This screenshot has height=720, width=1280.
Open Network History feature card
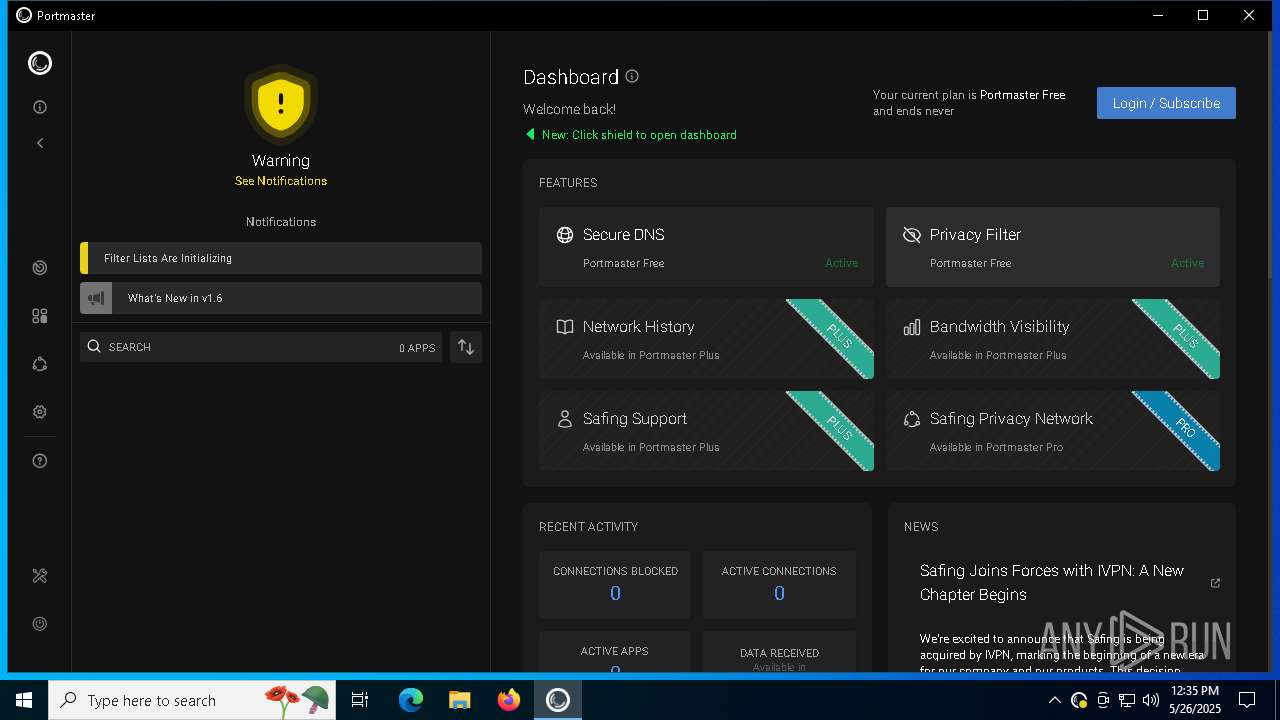coord(706,339)
